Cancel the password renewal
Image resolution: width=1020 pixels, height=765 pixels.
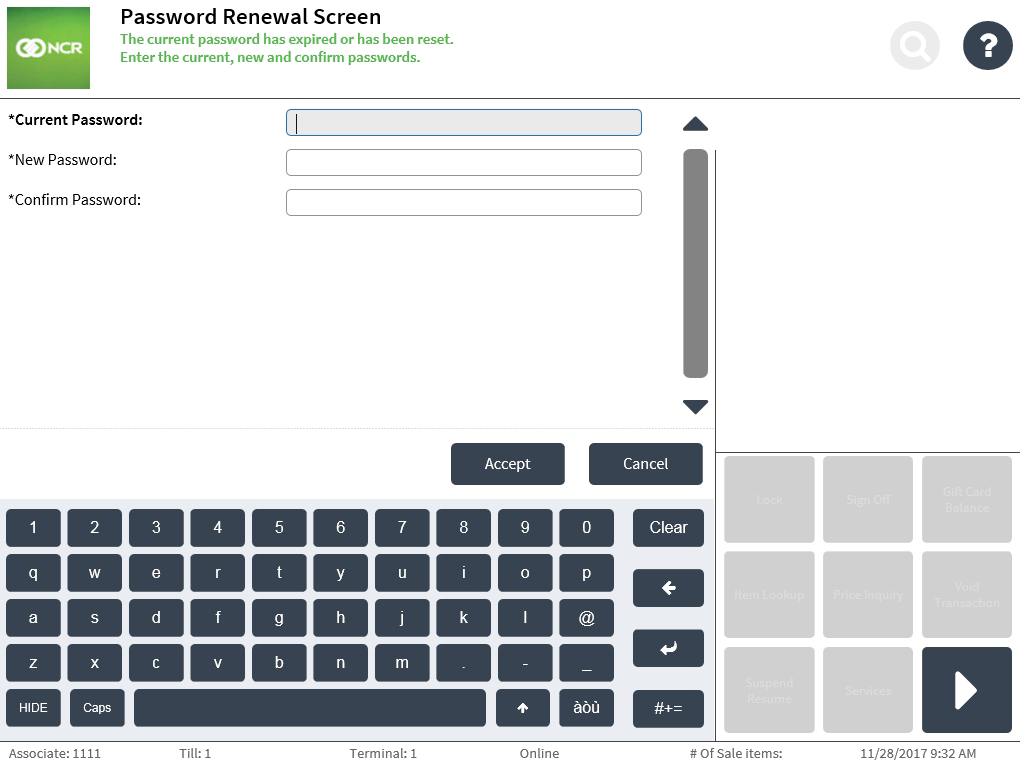click(x=645, y=464)
